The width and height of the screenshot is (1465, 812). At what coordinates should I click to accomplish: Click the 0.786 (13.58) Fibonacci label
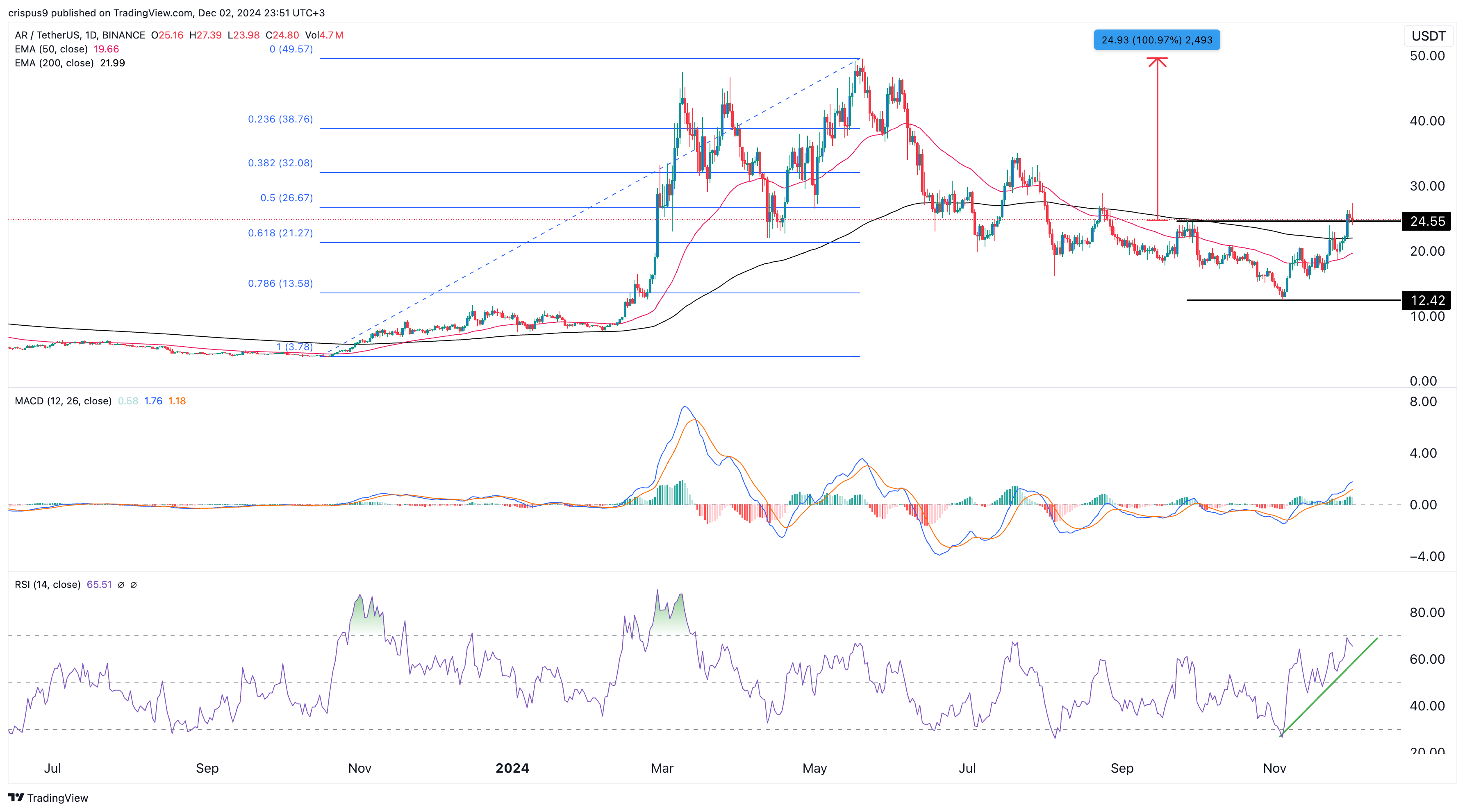point(280,283)
